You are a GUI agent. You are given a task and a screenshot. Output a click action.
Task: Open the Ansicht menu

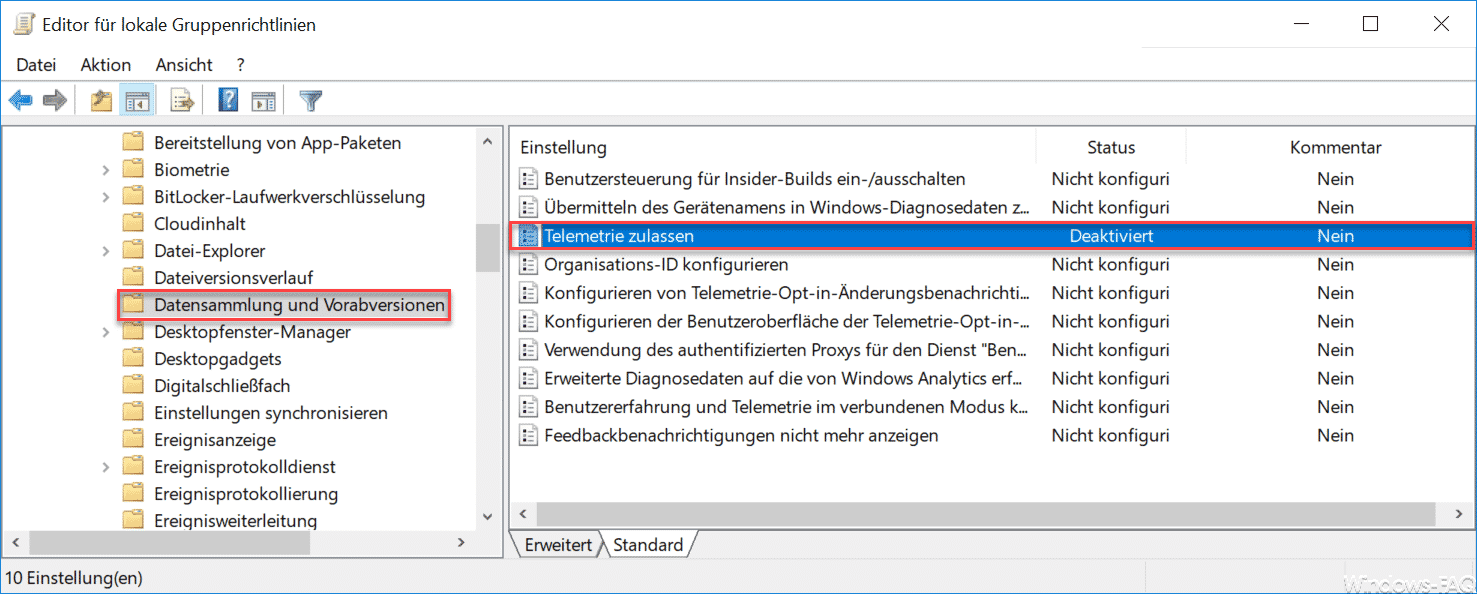coord(184,65)
